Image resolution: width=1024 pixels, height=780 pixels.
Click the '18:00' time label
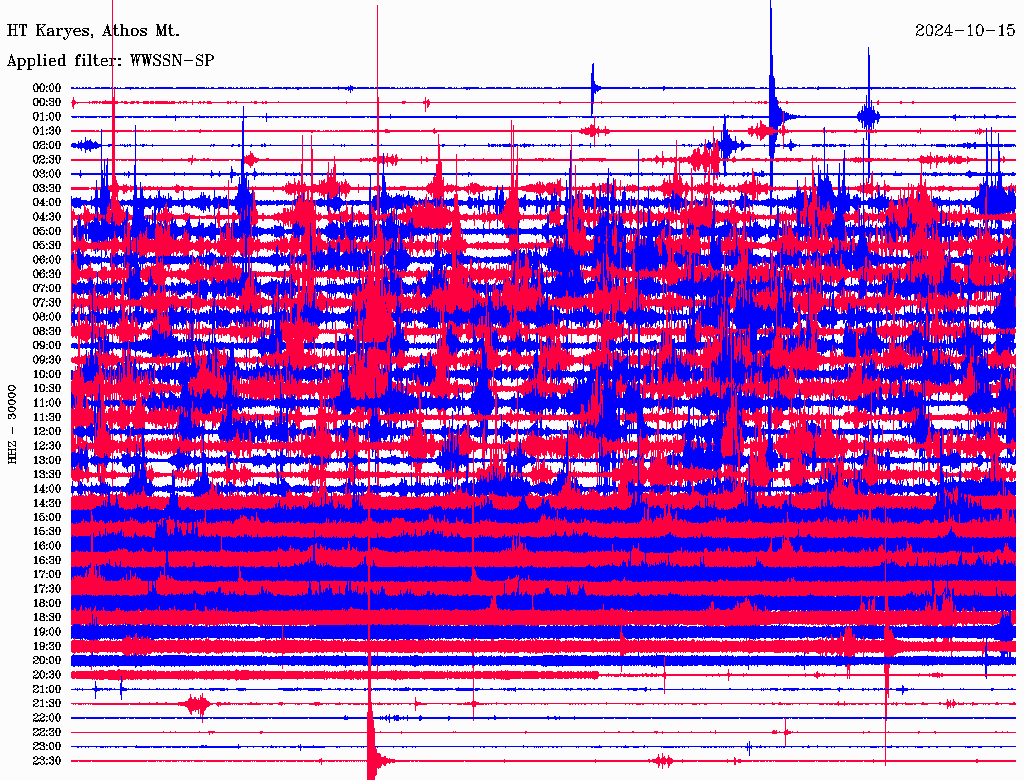click(x=47, y=604)
